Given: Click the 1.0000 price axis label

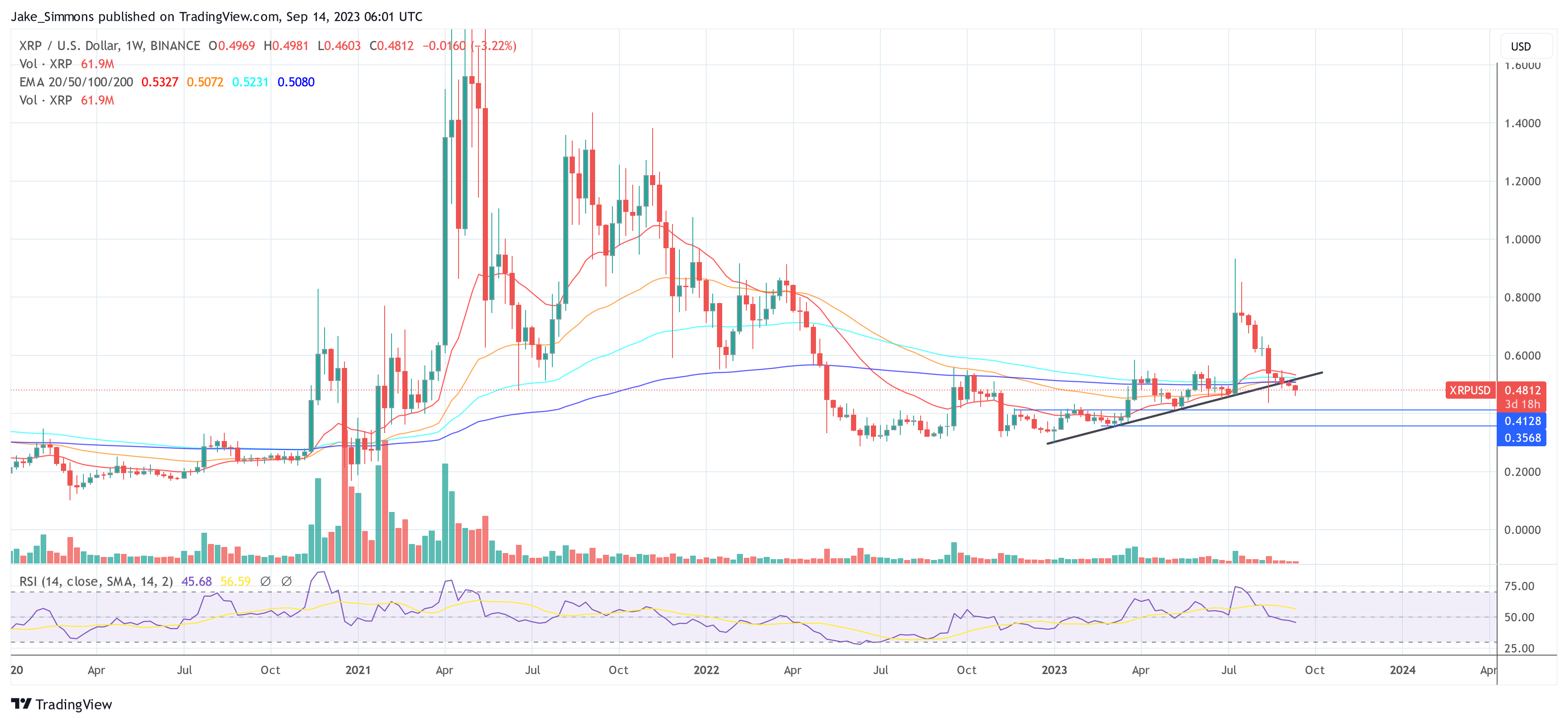Looking at the screenshot, I should coord(1522,240).
